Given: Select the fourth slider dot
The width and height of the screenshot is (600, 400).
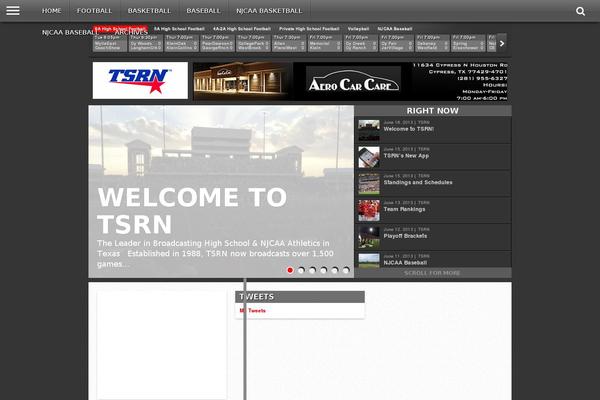Looking at the screenshot, I should (324, 270).
